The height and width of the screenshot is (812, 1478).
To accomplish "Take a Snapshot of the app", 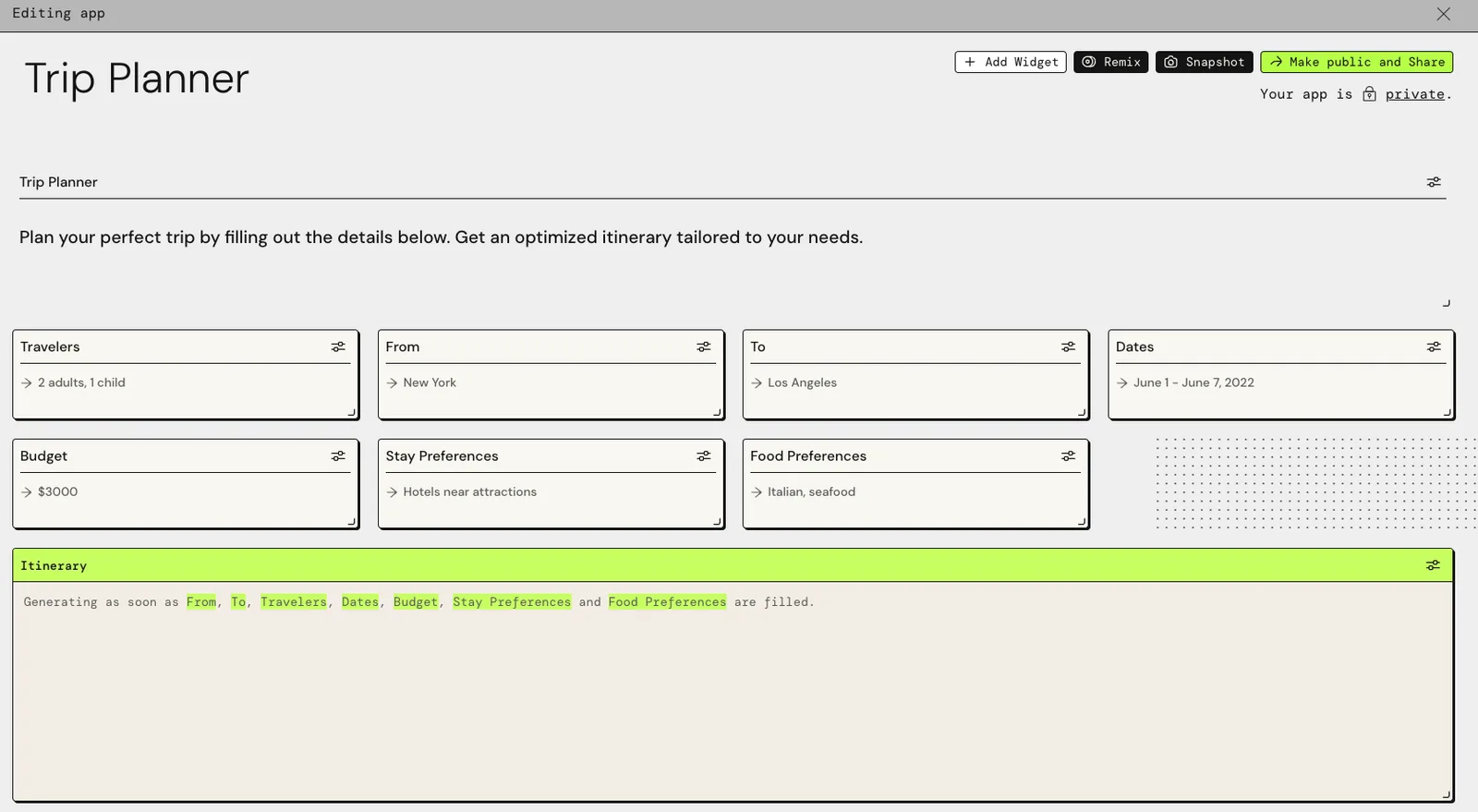I will [1205, 62].
